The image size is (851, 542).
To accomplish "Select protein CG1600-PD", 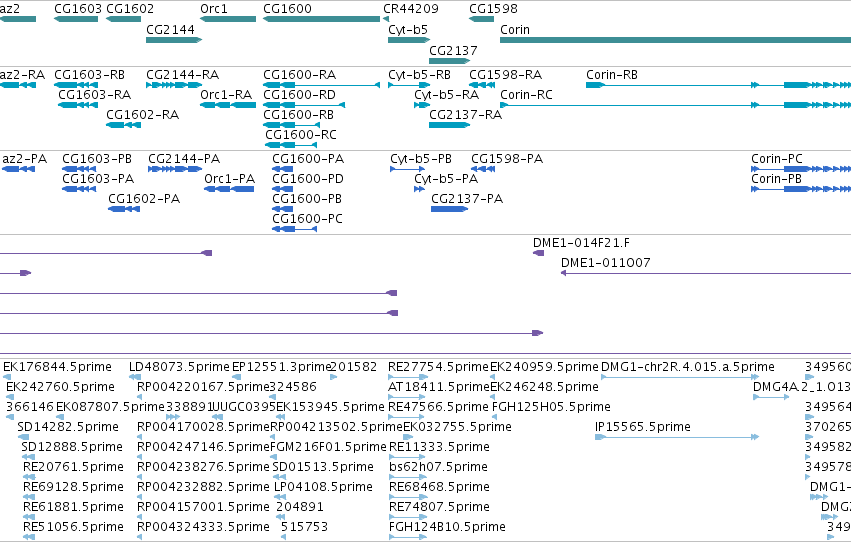I will coord(308,178).
